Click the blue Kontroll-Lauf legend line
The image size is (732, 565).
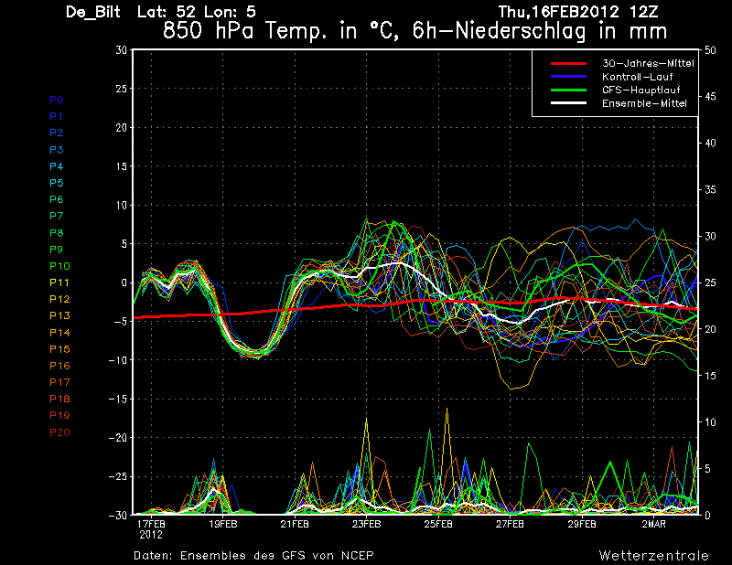pos(569,77)
